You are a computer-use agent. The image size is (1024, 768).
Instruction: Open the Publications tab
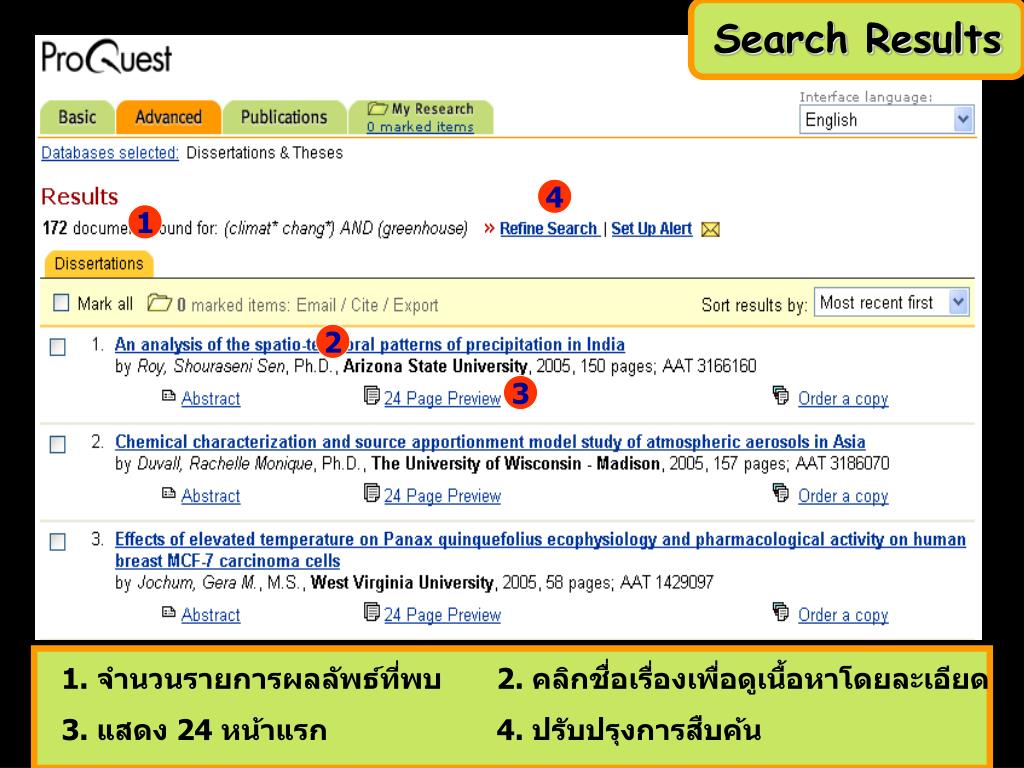click(284, 118)
